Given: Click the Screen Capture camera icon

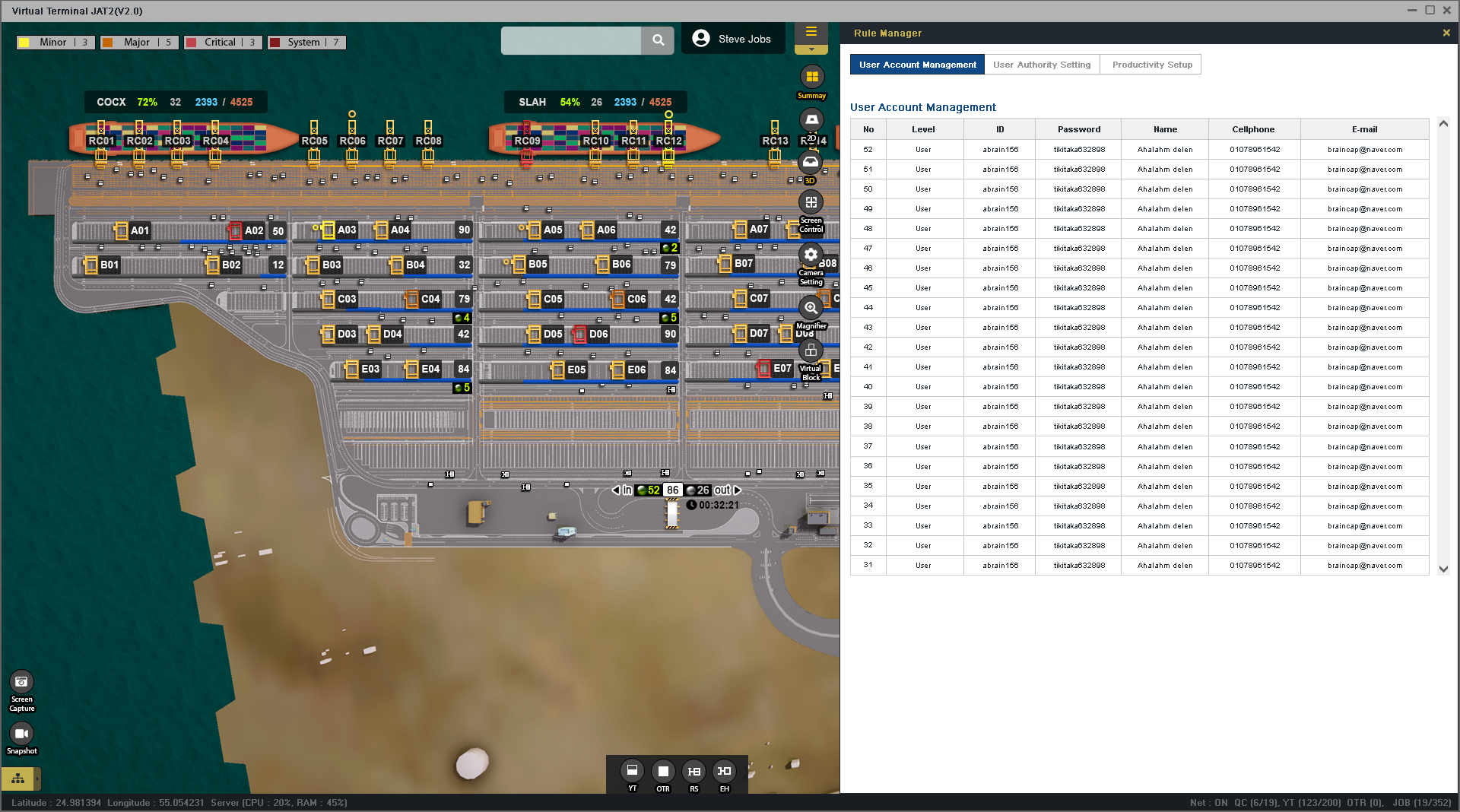Looking at the screenshot, I should (x=21, y=682).
